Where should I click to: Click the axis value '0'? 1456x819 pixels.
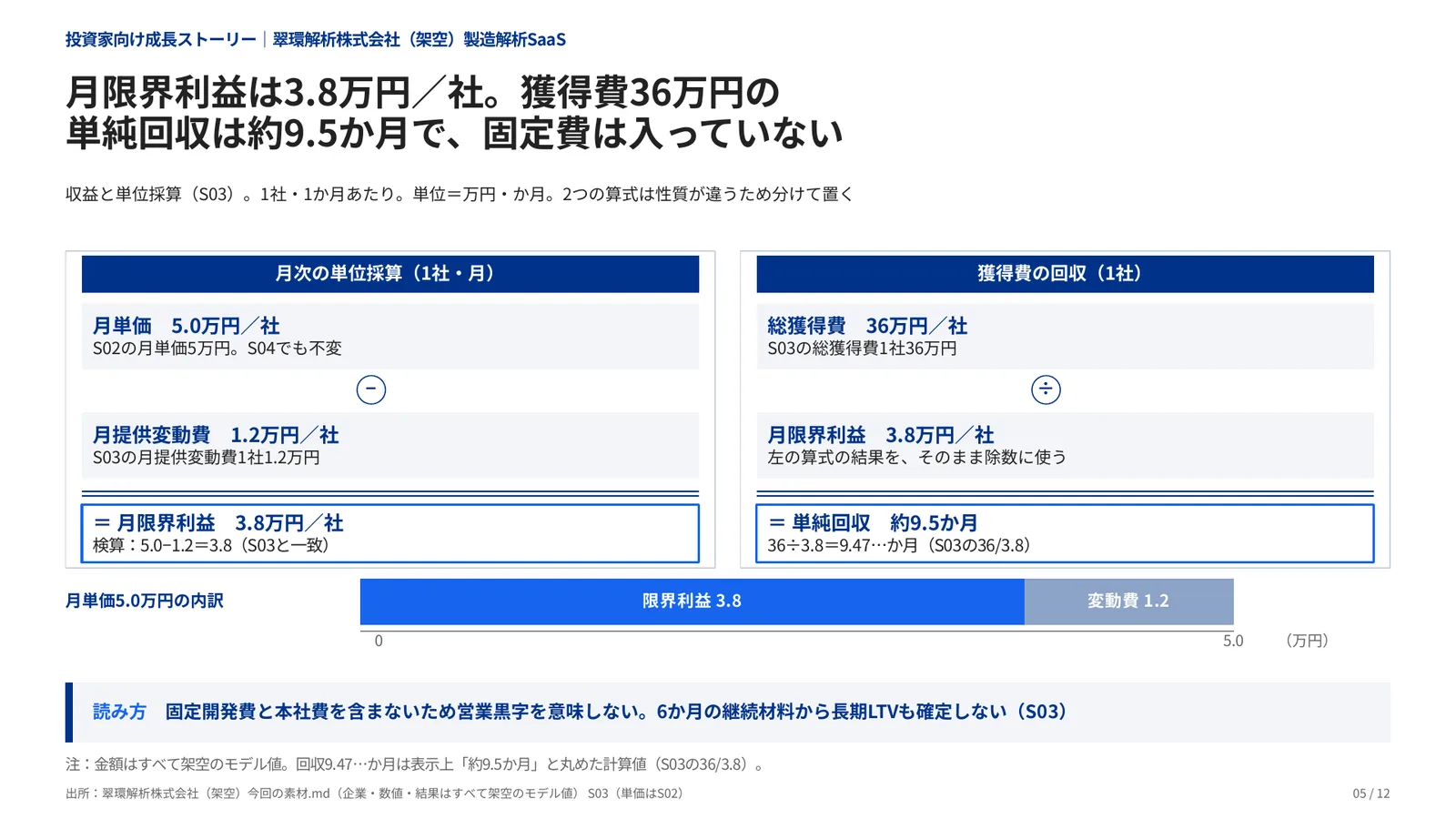coord(379,641)
